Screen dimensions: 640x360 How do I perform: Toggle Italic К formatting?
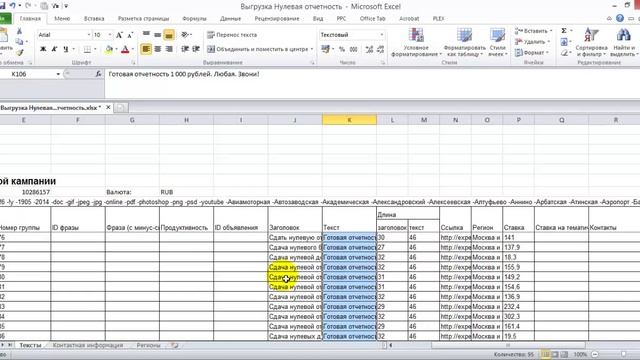pos(54,49)
